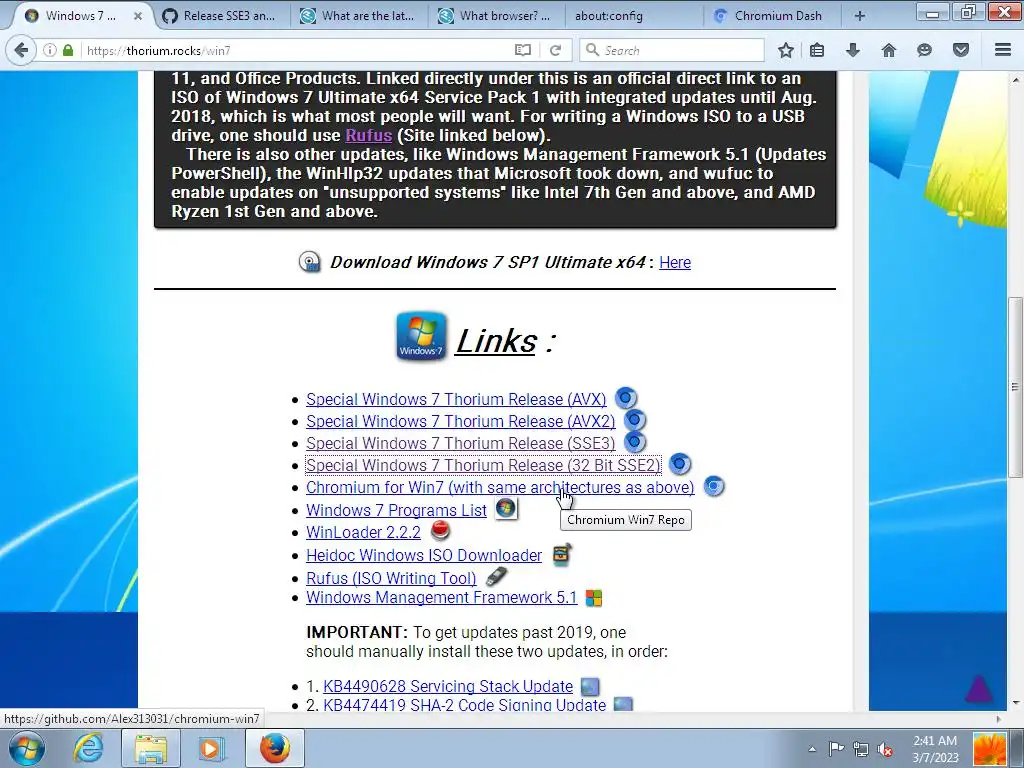Click Thorium icon beside the AVX release link
Screen dimensions: 1024x768
click(626, 398)
